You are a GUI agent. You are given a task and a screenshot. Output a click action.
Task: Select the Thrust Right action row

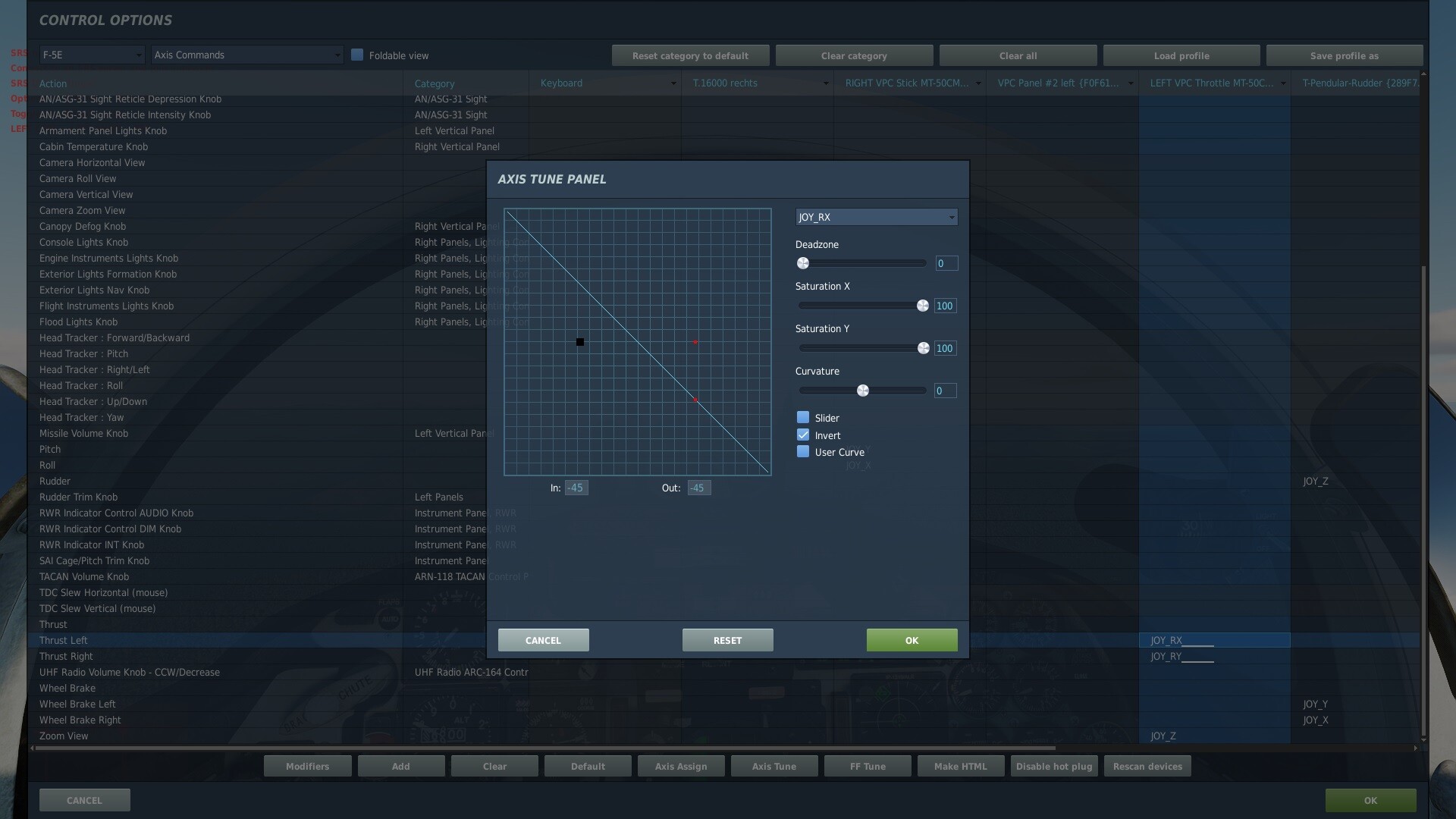(x=66, y=657)
